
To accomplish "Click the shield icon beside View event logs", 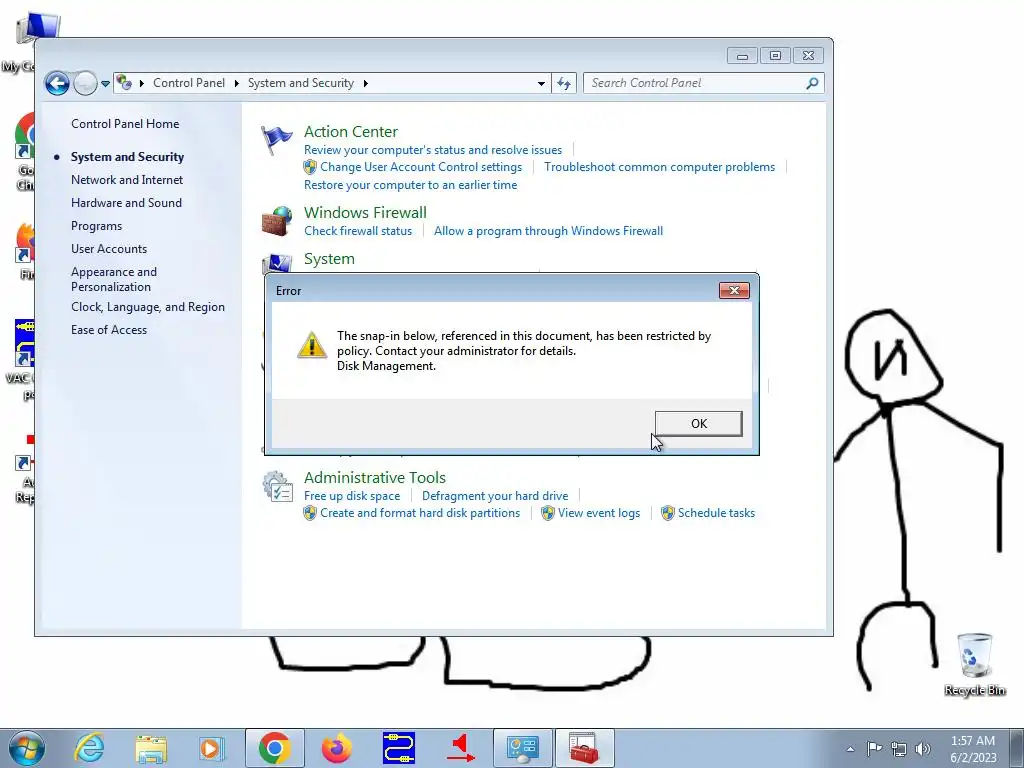I will [548, 513].
